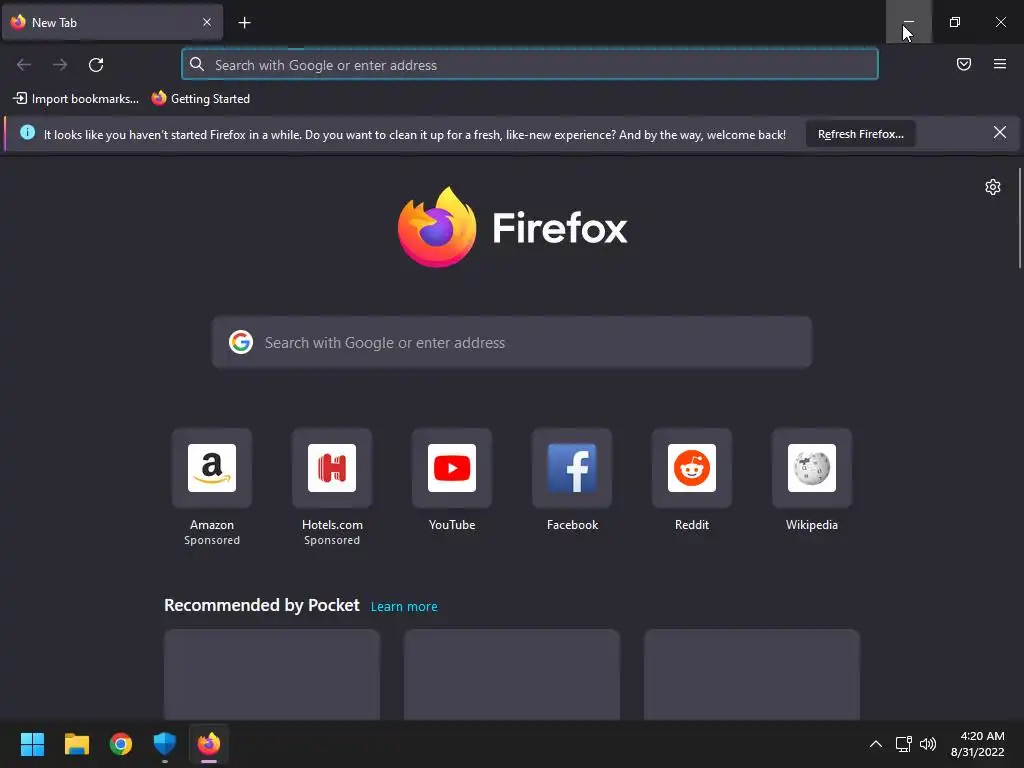Focus the address bar search field
Image resolution: width=1024 pixels, height=768 pixels.
(x=530, y=65)
